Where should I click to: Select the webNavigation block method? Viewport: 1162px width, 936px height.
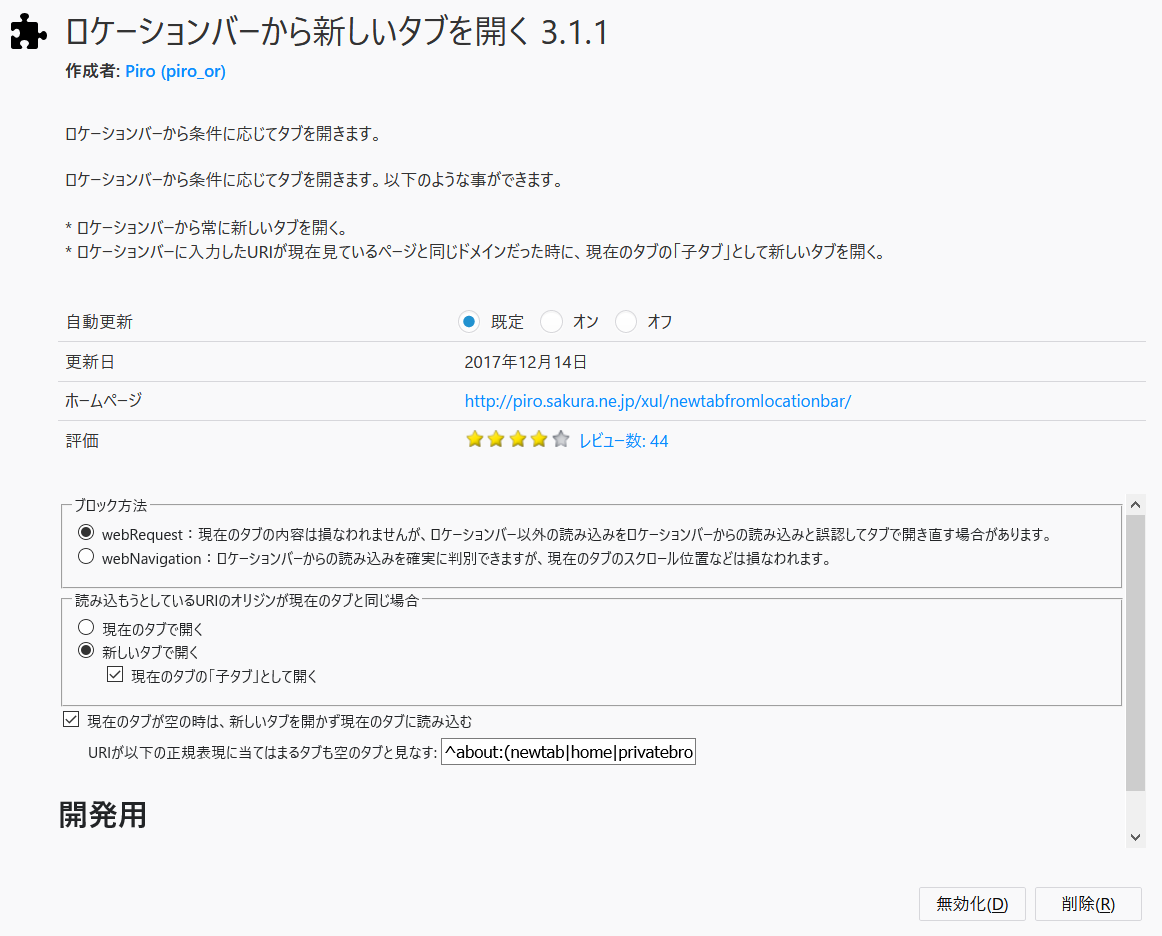(x=86, y=557)
